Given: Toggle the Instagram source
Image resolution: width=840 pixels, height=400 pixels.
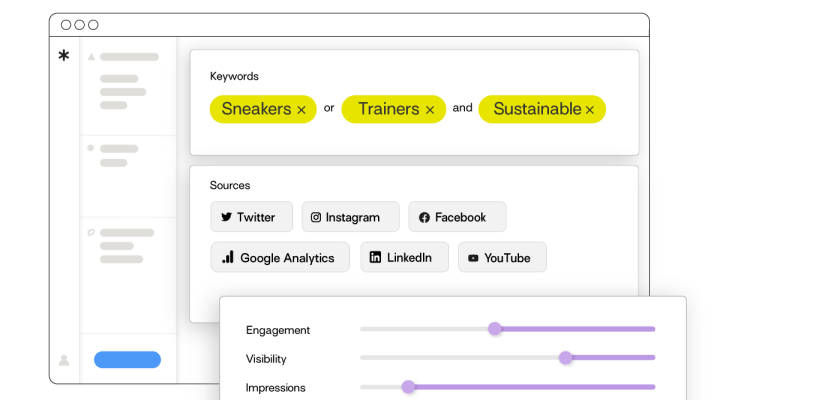Looking at the screenshot, I should (350, 217).
